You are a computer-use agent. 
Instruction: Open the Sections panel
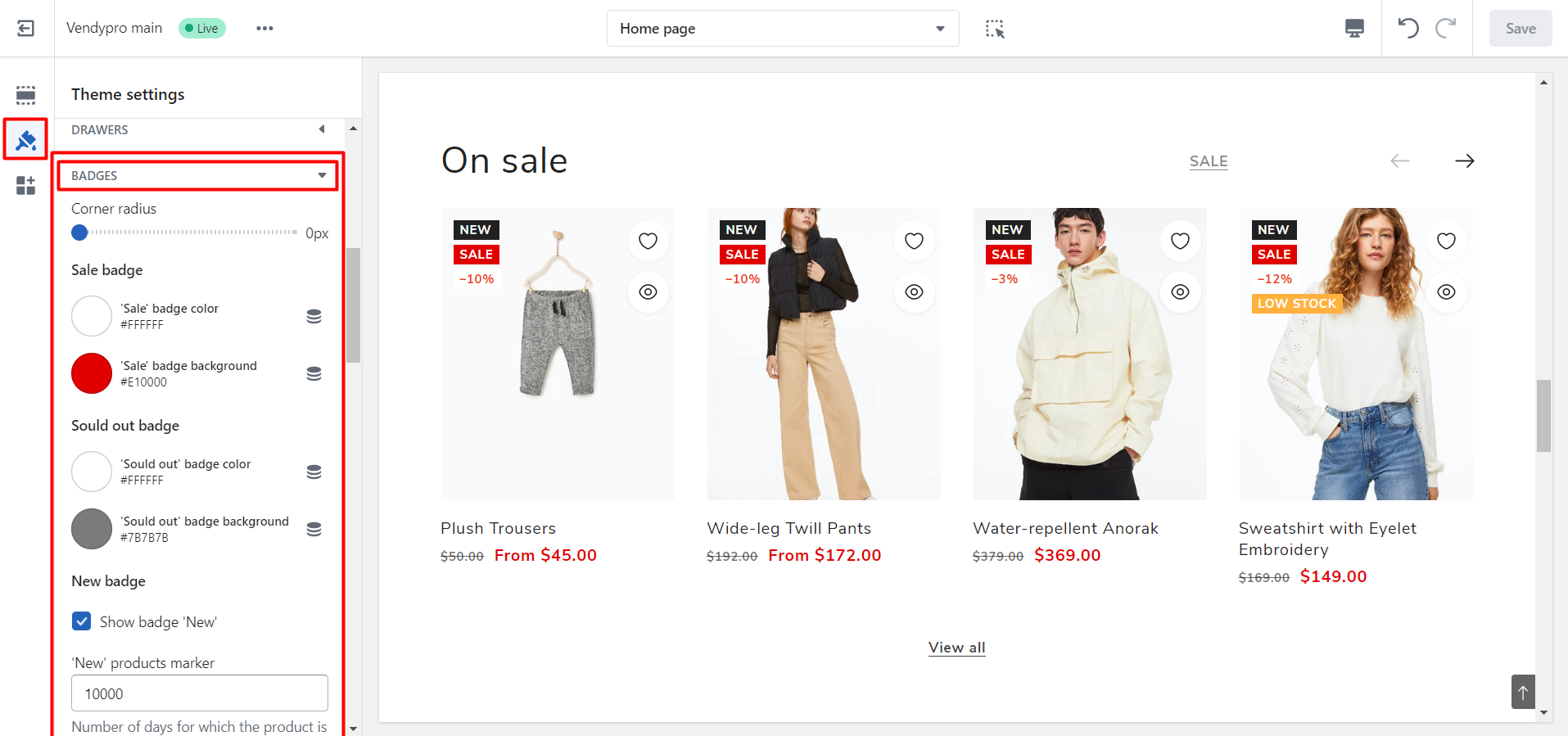point(25,95)
